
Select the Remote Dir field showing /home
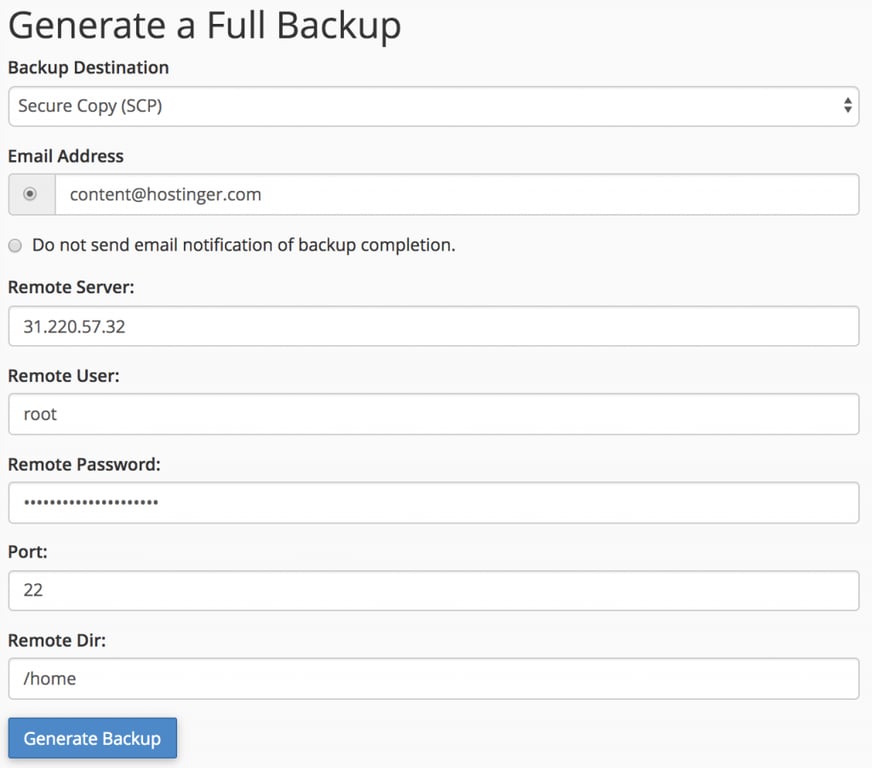click(430, 678)
